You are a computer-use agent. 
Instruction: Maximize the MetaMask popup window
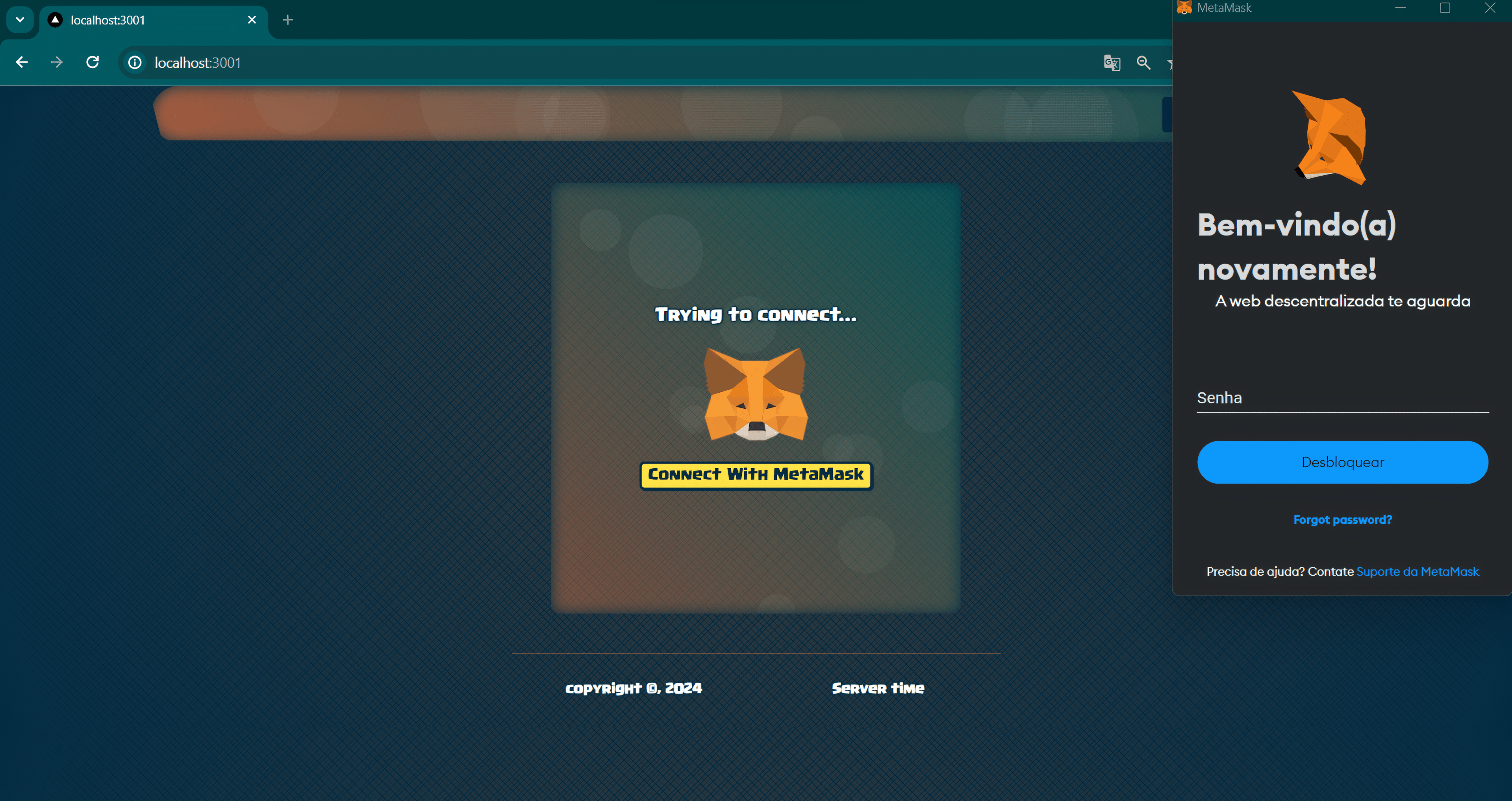[x=1445, y=7]
